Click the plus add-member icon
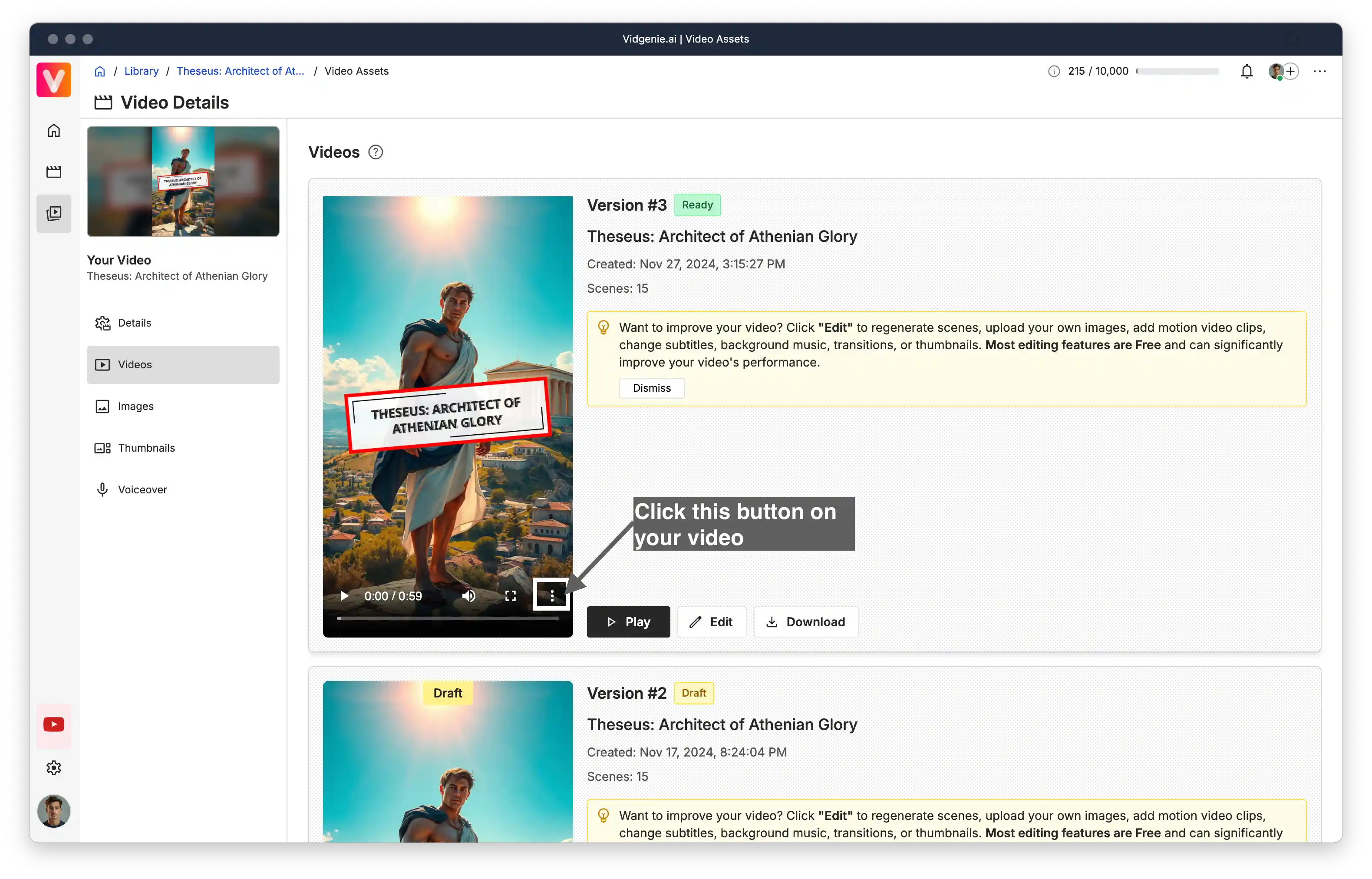The width and height of the screenshot is (1372, 879). [1290, 71]
